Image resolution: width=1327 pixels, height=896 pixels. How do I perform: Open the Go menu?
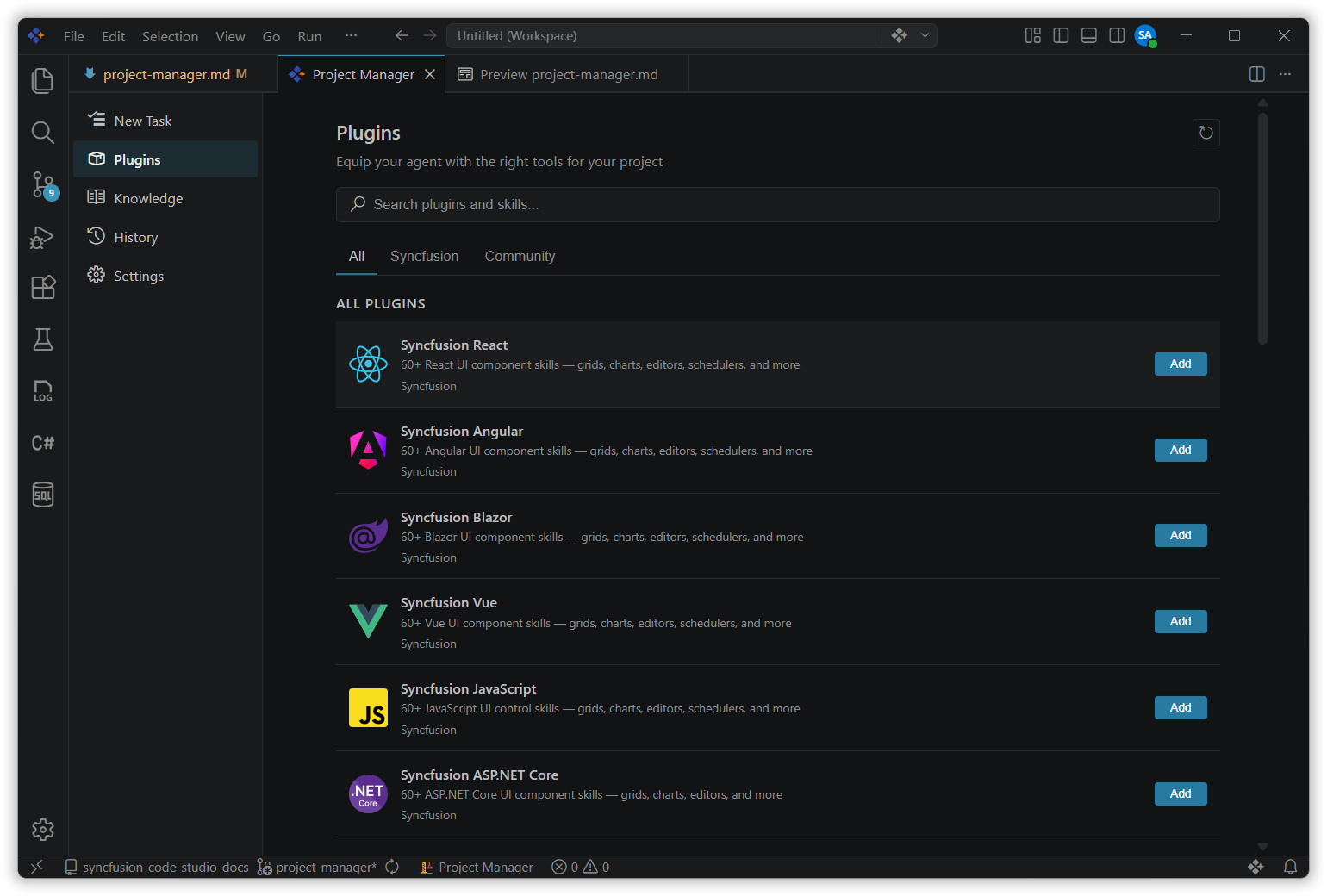click(271, 36)
